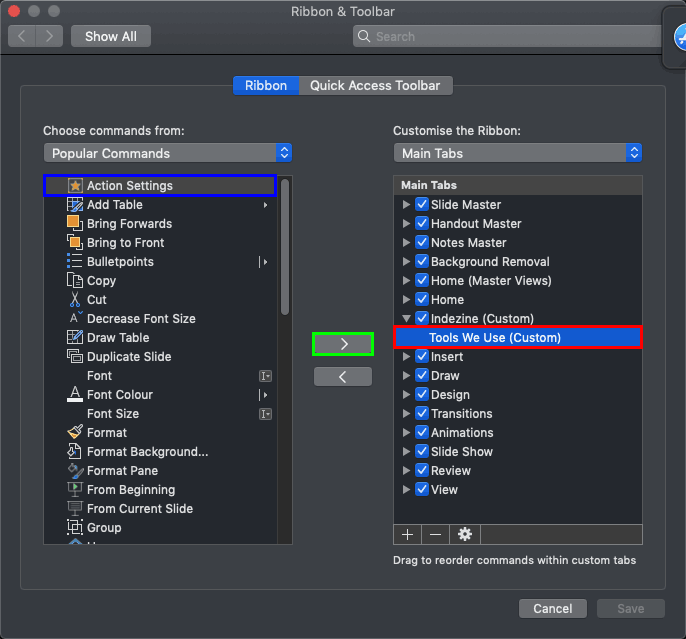The width and height of the screenshot is (686, 639).
Task: Click the magnifier icon in Search field
Action: (x=364, y=36)
